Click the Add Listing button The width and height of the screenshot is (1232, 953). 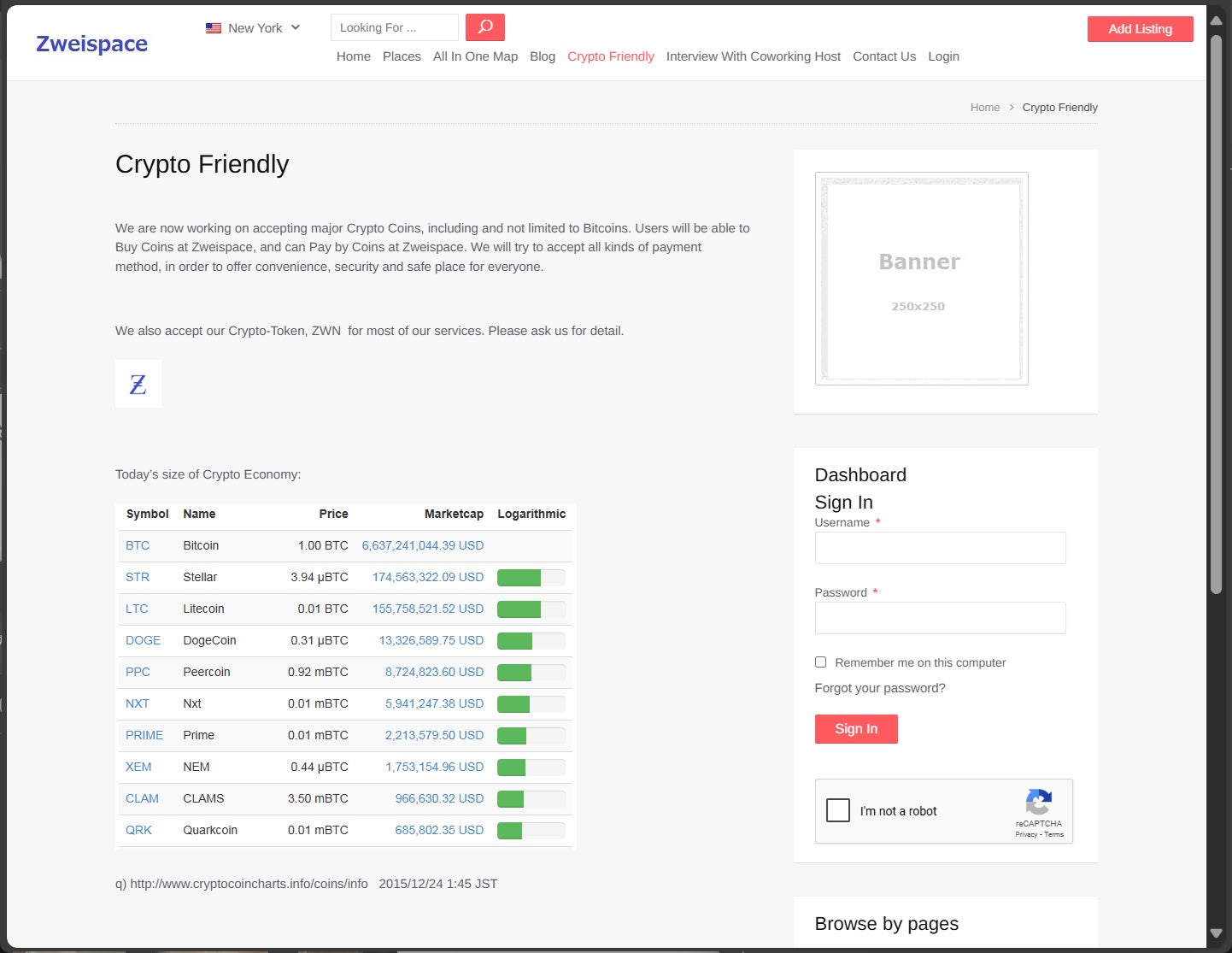(x=1140, y=29)
